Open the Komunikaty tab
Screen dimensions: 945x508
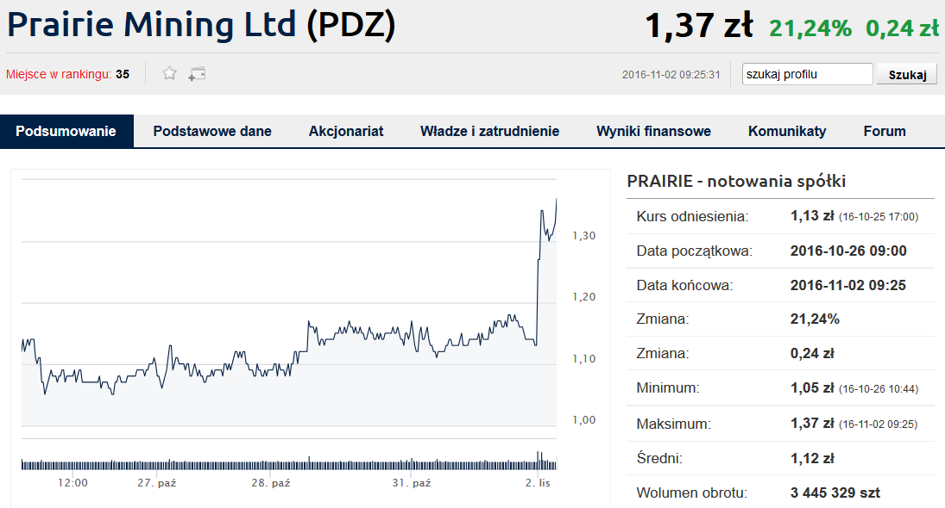point(787,131)
